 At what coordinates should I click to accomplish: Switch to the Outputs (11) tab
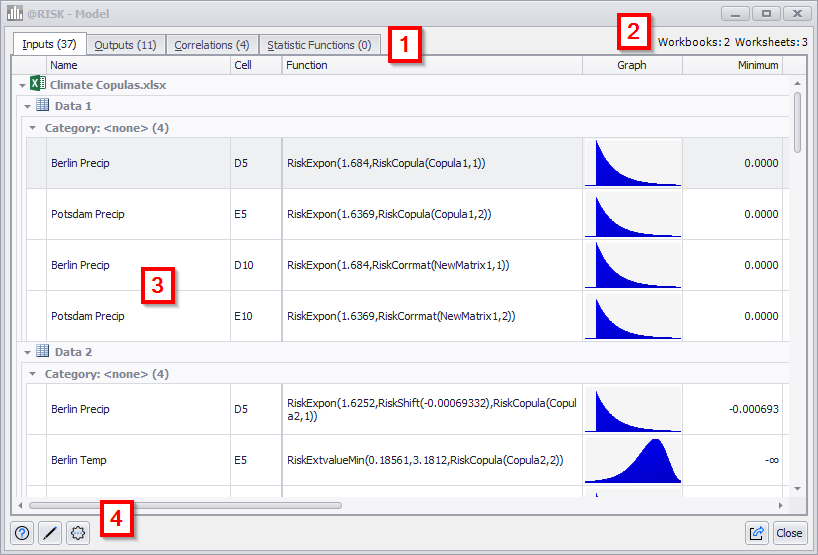tap(125, 45)
